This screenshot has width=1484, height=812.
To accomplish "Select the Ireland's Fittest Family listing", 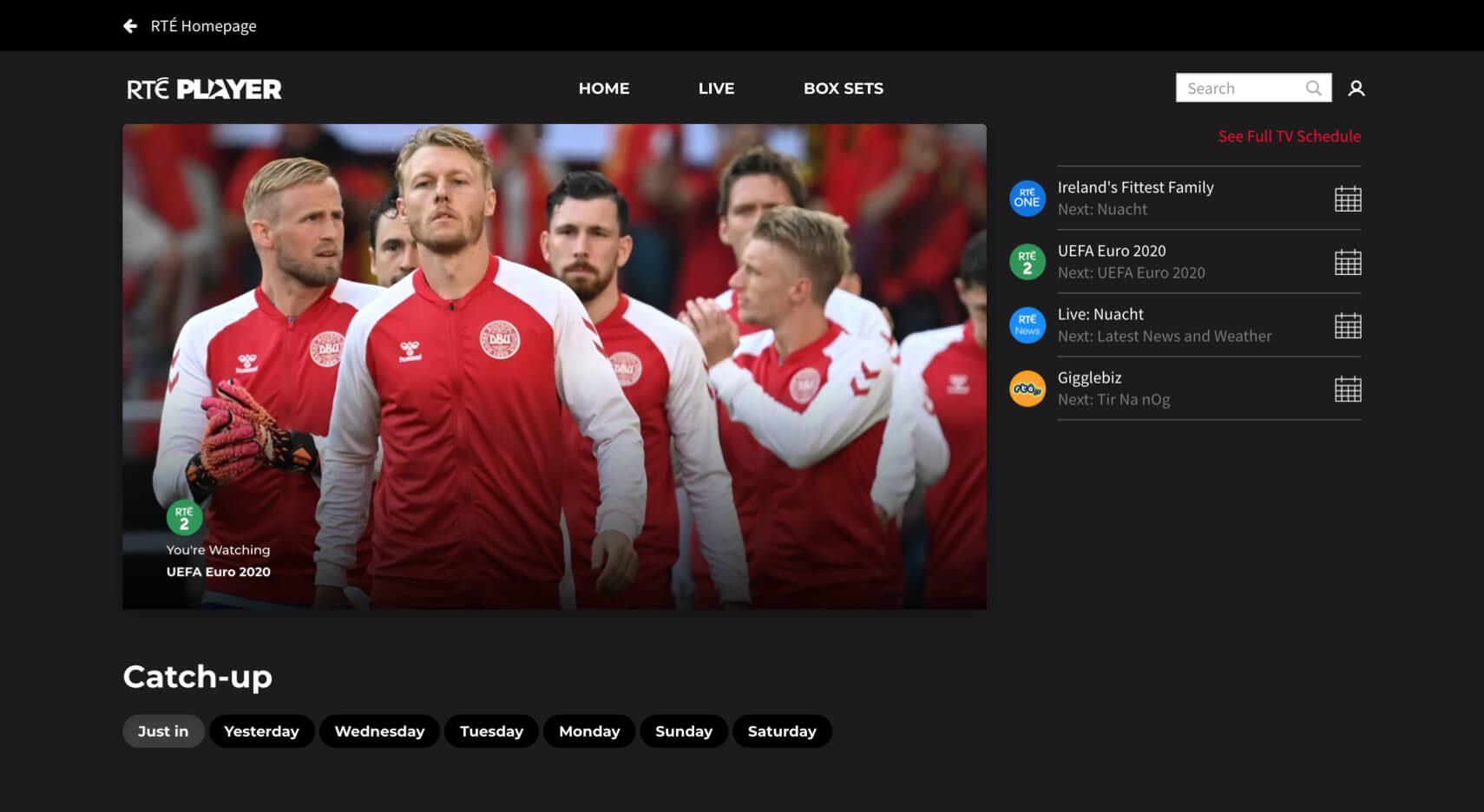I will [x=1135, y=187].
